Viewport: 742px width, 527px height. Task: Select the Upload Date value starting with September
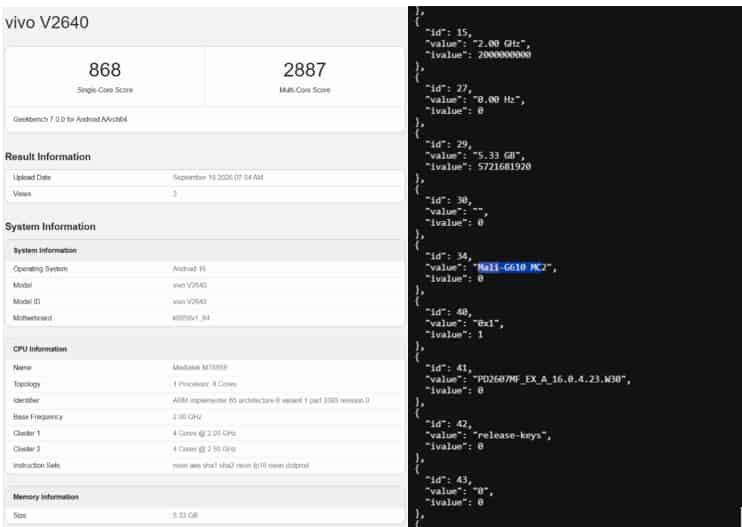[218, 177]
